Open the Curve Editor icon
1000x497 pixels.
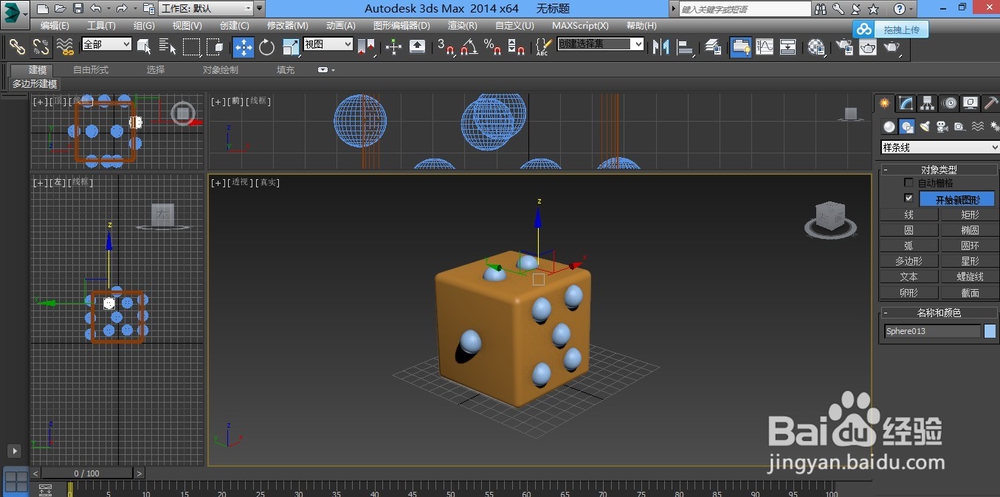pyautogui.click(x=764, y=47)
